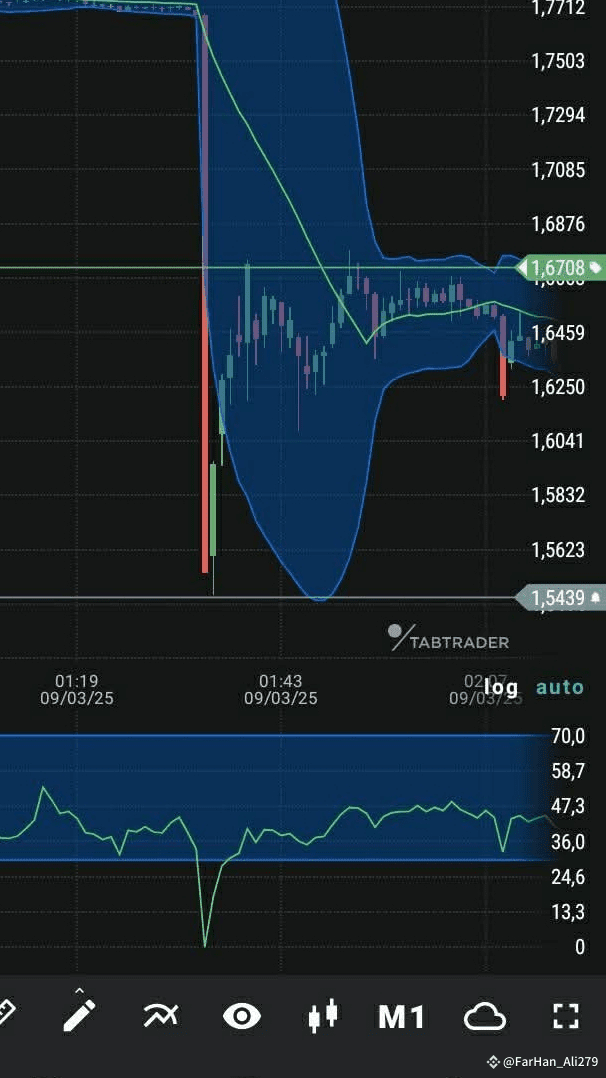This screenshot has height=1078, width=606.
Task: Click the 47,3 RSI scale value
Action: pos(568,806)
